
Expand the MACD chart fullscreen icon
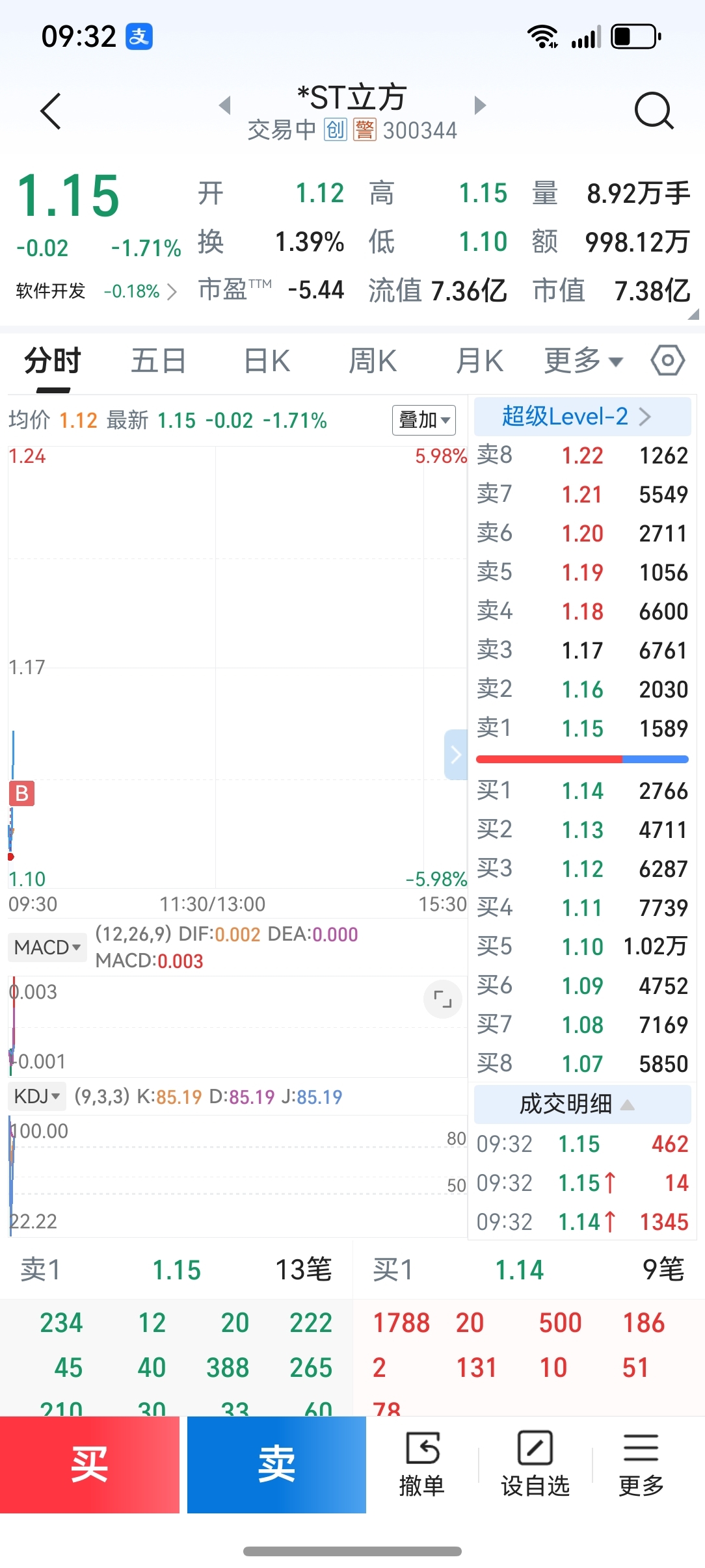click(443, 999)
